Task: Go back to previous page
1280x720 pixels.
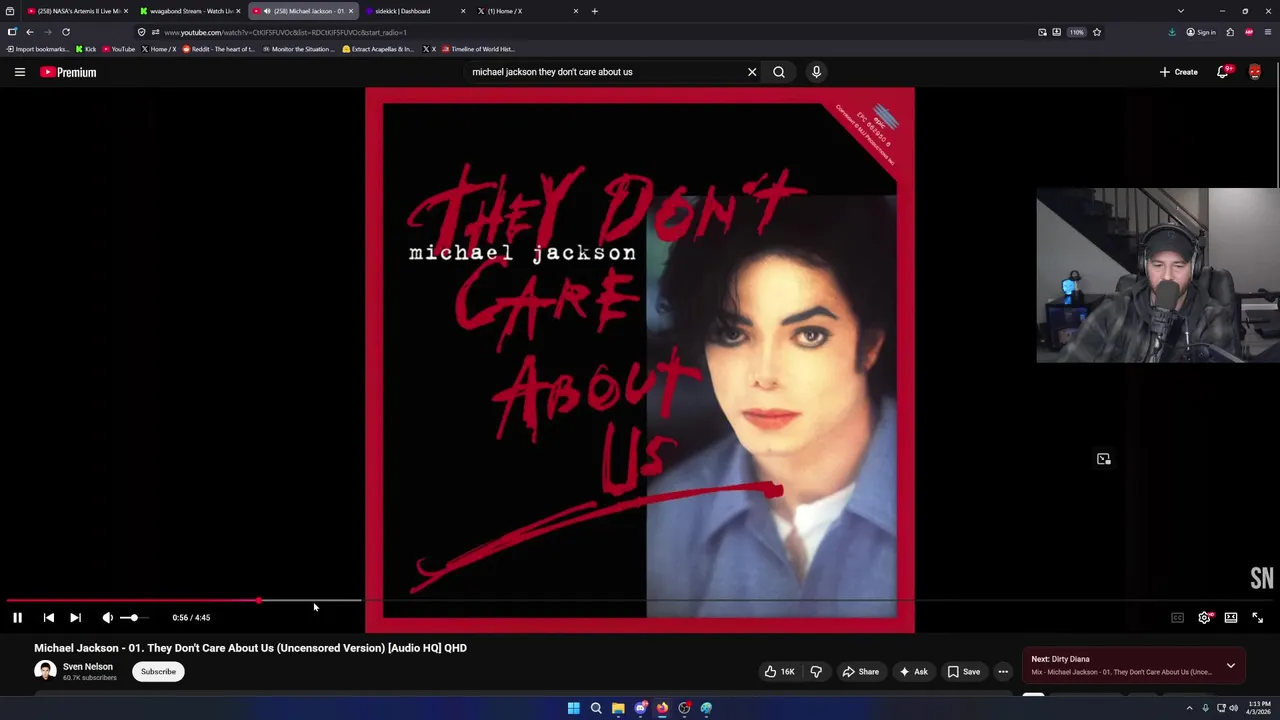Action: point(29,32)
